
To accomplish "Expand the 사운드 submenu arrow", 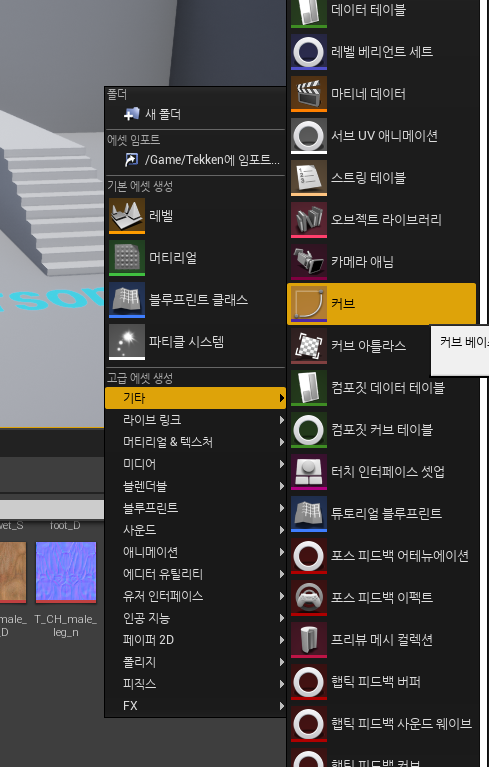I will point(282,530).
